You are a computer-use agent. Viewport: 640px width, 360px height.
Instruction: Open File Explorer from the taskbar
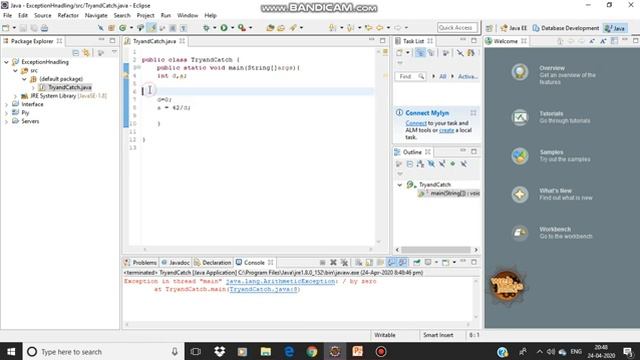click(266, 351)
